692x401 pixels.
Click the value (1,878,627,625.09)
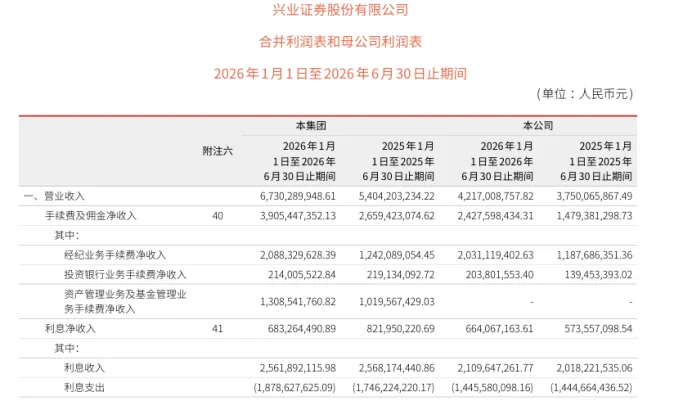pos(295,388)
